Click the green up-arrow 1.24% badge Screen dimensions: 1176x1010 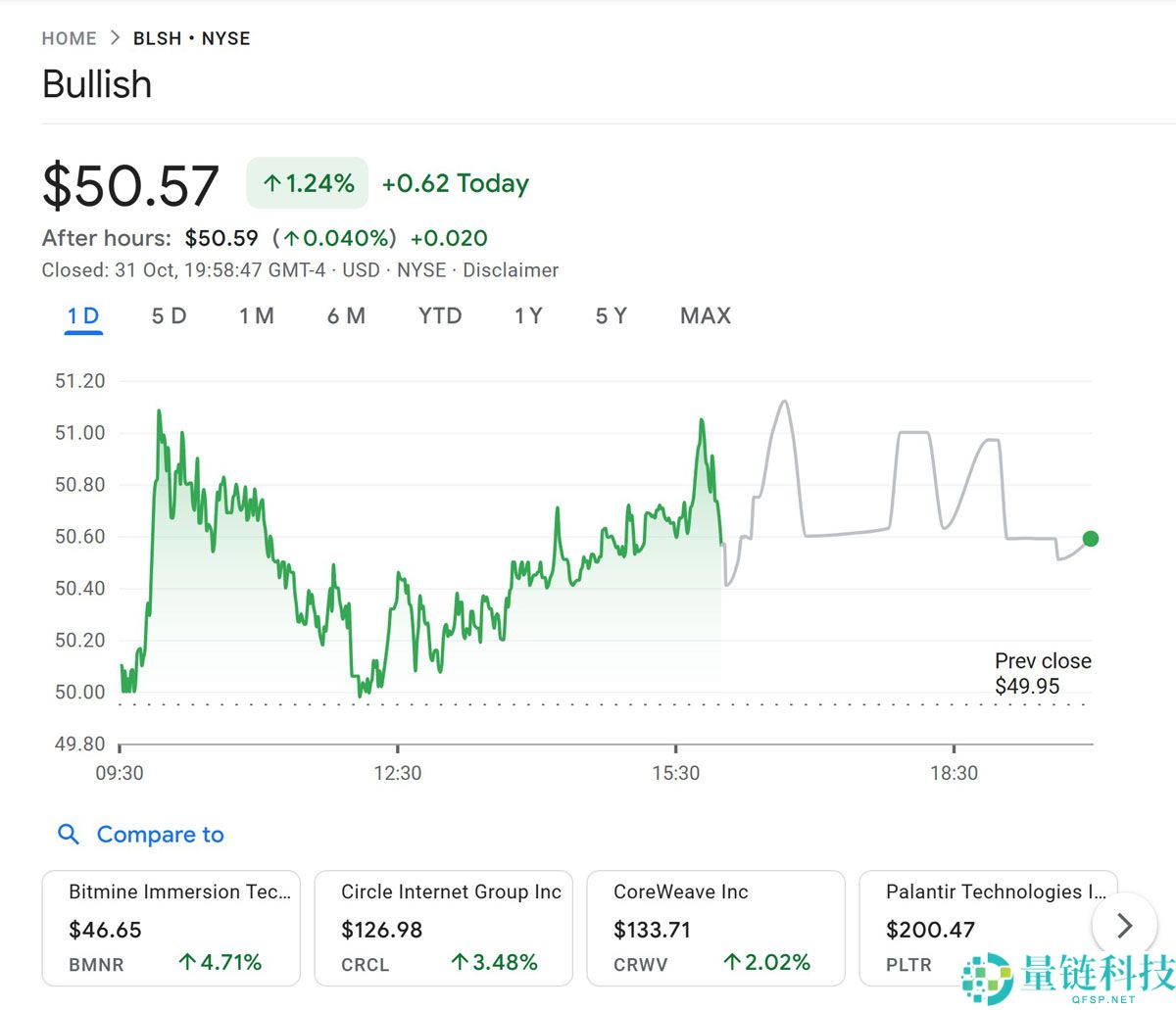308,183
